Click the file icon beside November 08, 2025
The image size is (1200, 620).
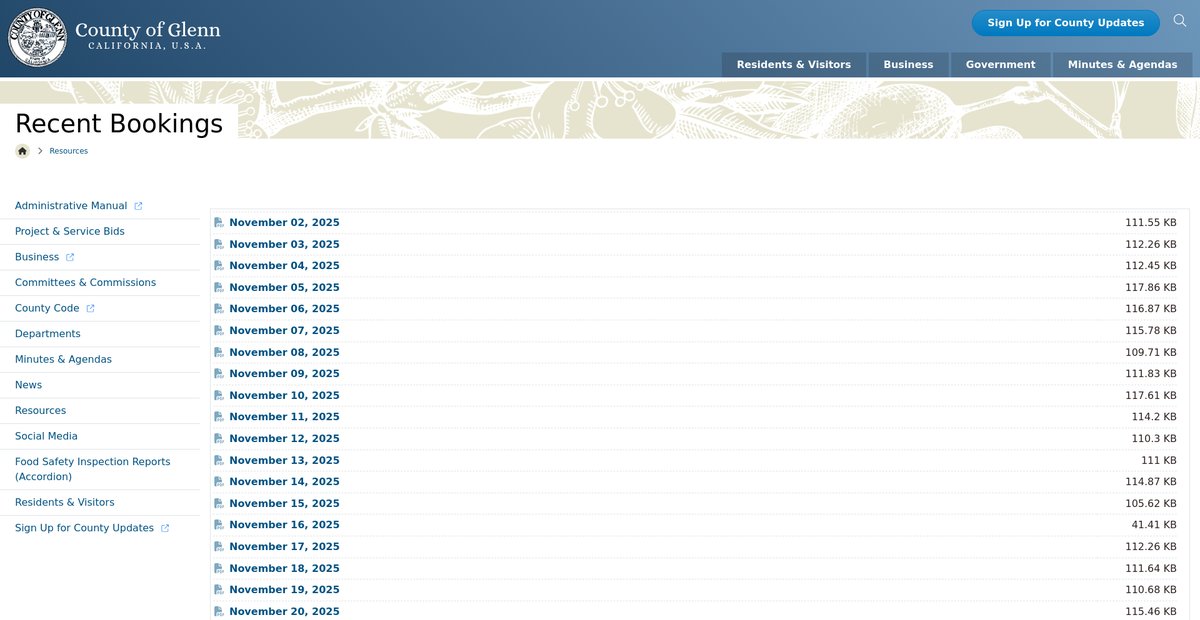click(x=219, y=352)
